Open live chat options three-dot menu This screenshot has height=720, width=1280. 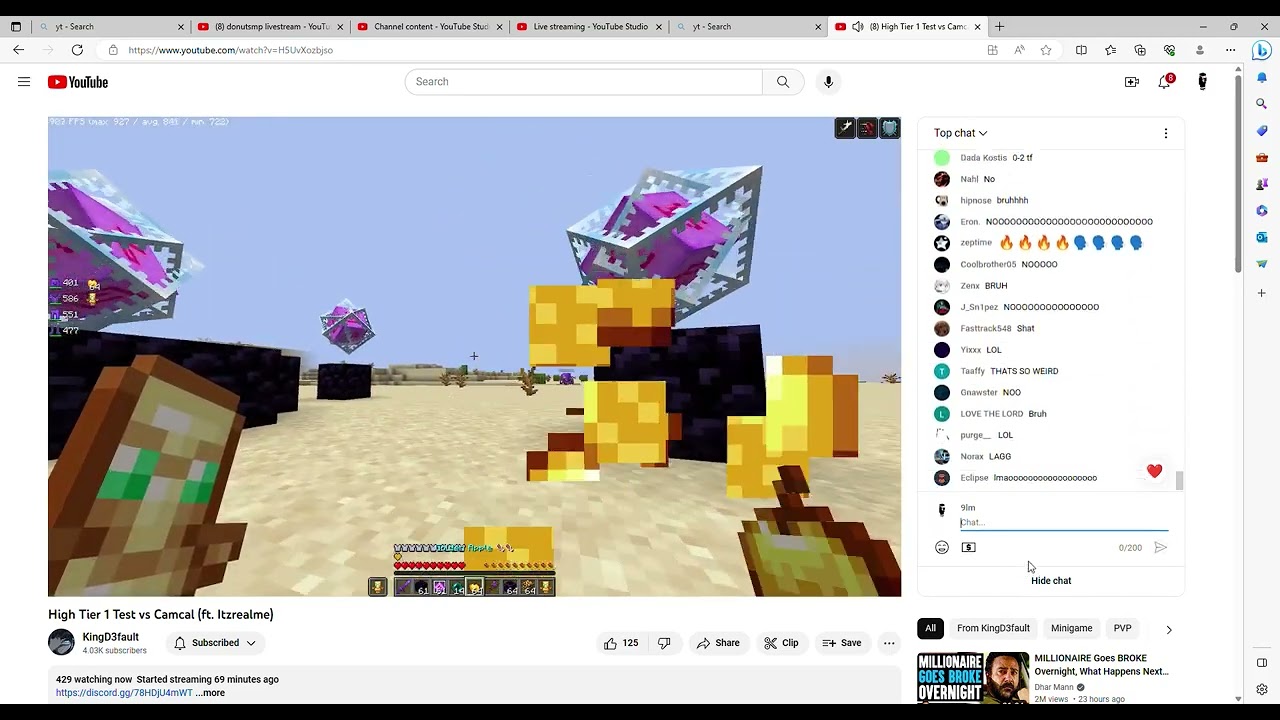[x=1165, y=133]
